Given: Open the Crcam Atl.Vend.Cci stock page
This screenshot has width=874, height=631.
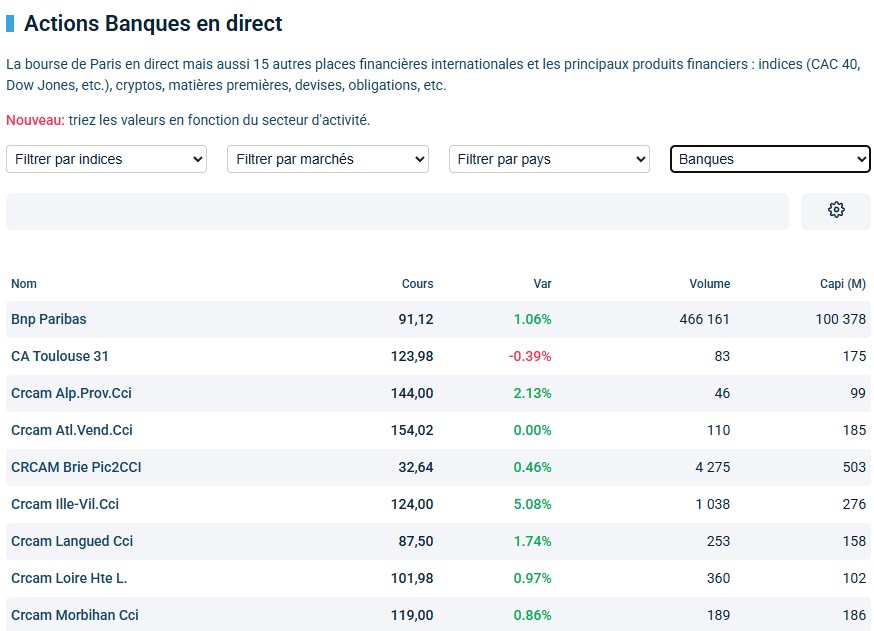Looking at the screenshot, I should click(x=72, y=431).
